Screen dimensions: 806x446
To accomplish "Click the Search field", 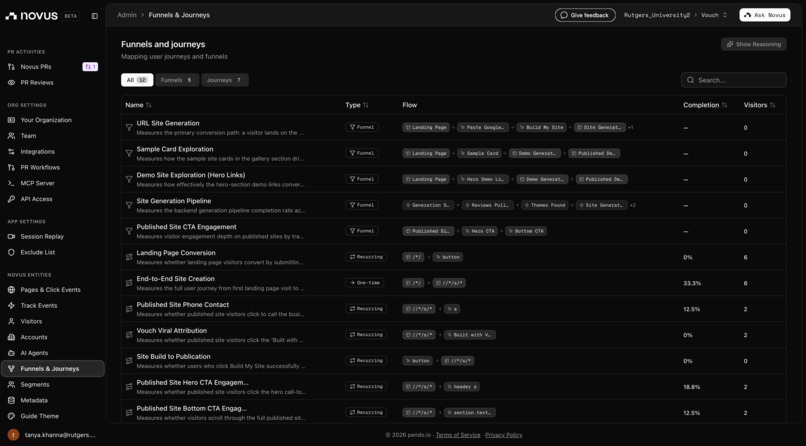I will 734,80.
